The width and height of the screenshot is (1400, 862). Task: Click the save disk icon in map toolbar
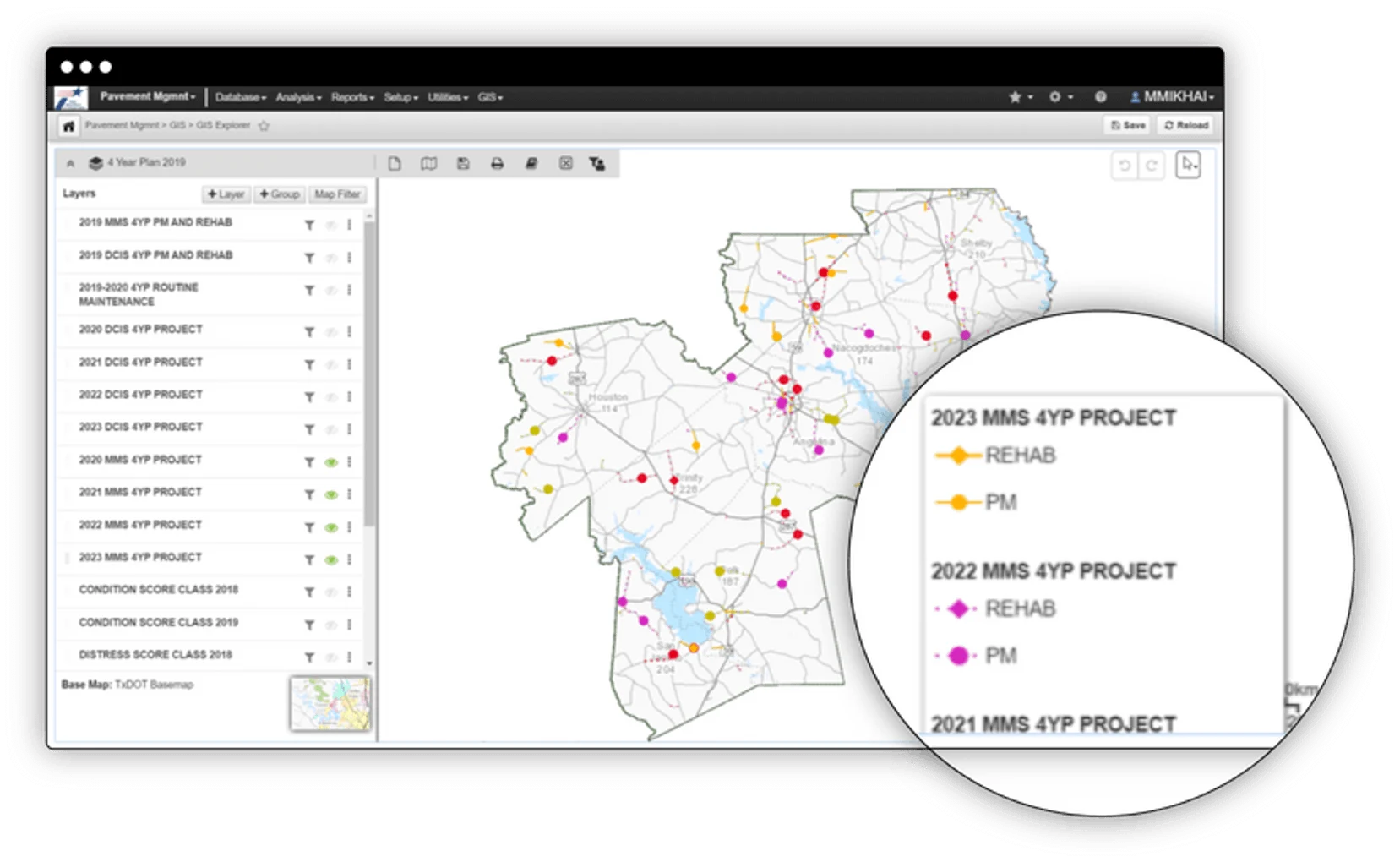(x=463, y=164)
